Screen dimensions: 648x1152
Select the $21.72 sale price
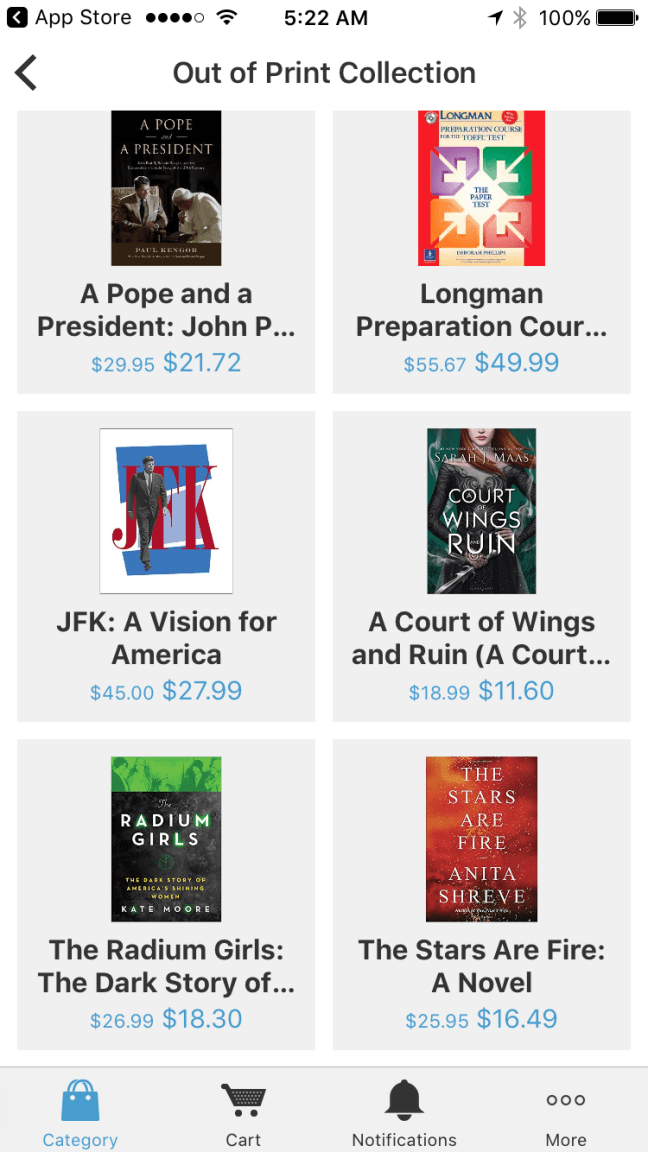[202, 363]
